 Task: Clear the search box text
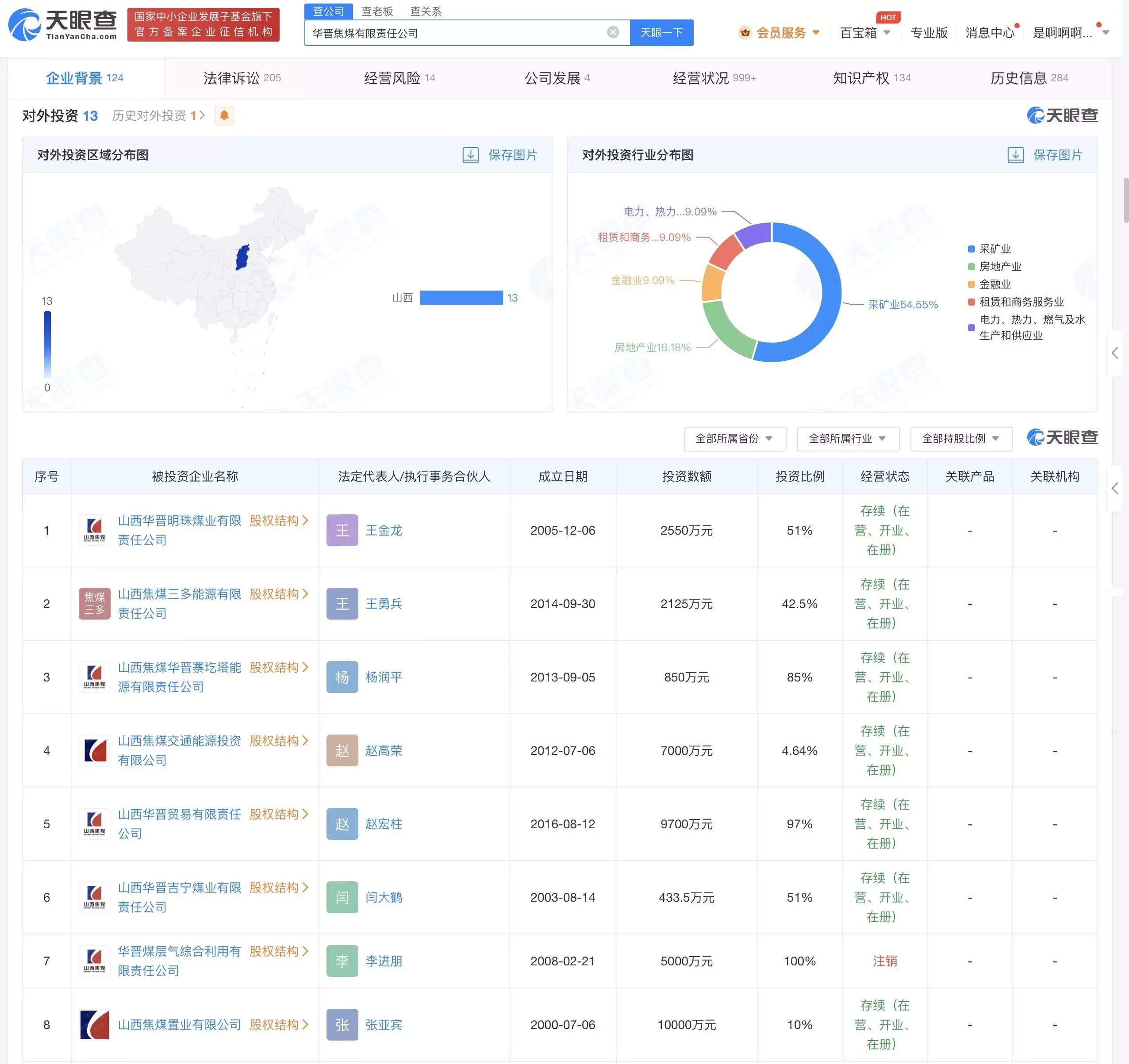613,32
